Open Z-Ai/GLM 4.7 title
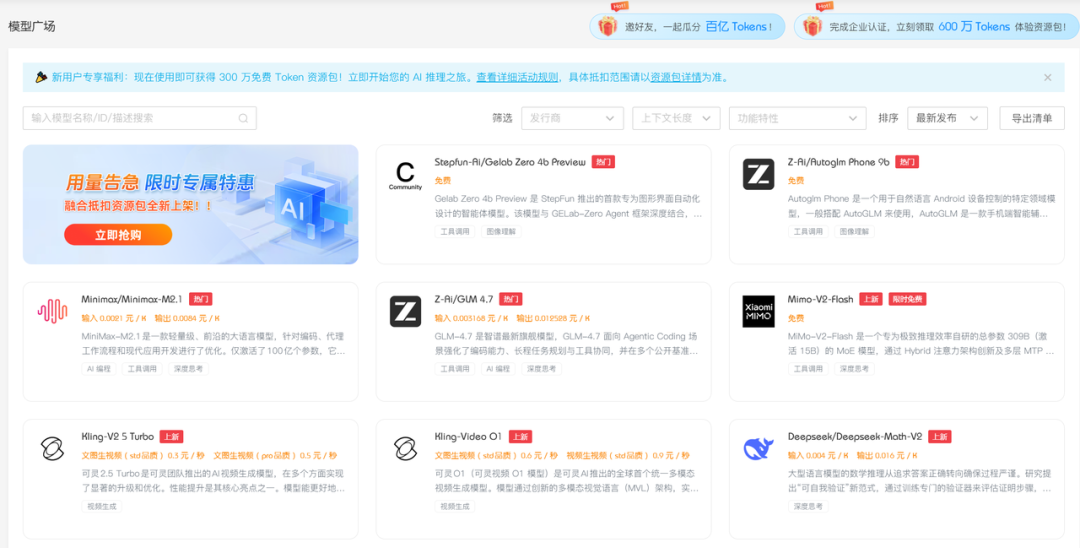This screenshot has width=1080, height=548. point(464,299)
